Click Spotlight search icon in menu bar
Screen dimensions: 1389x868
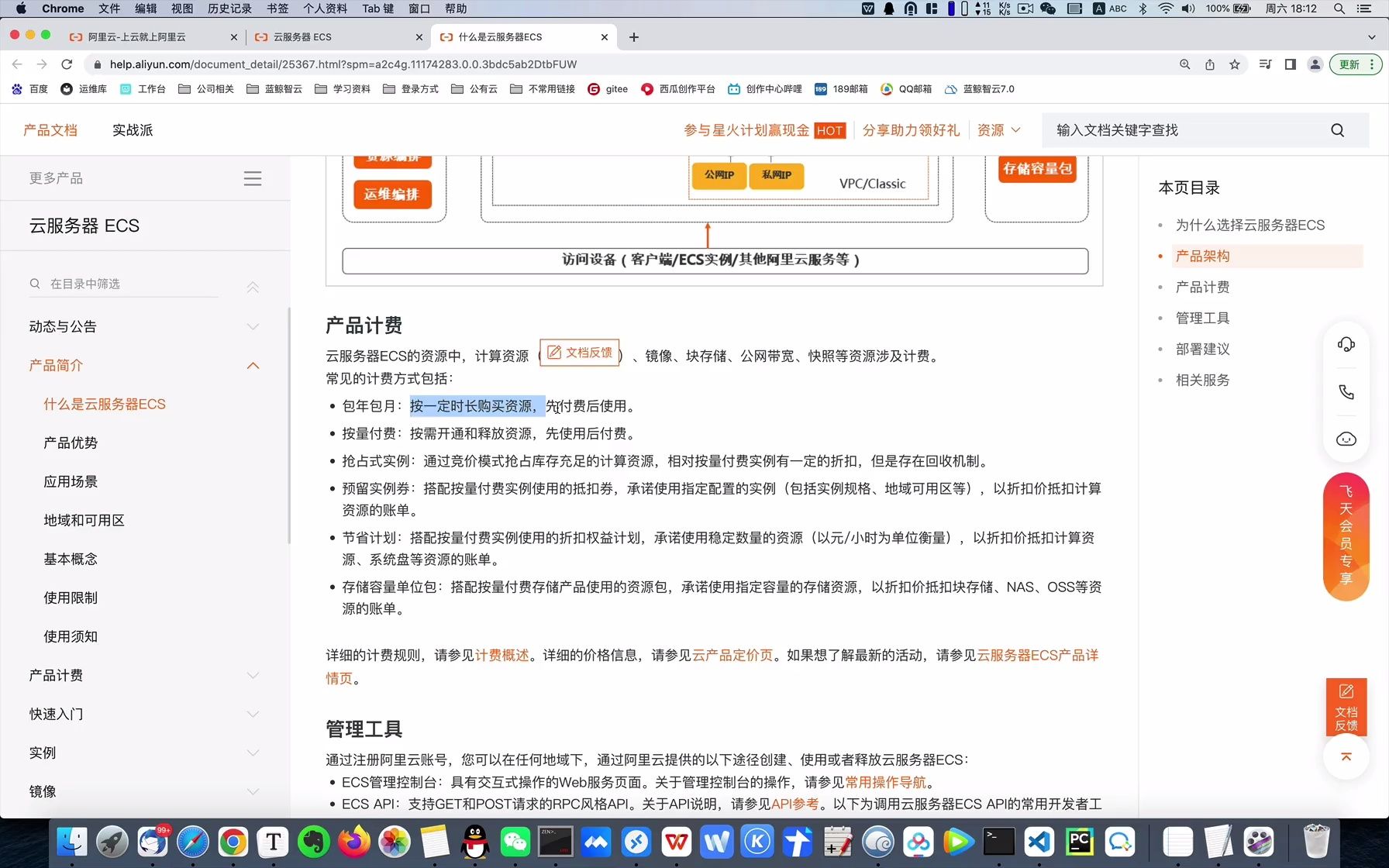click(x=1339, y=9)
